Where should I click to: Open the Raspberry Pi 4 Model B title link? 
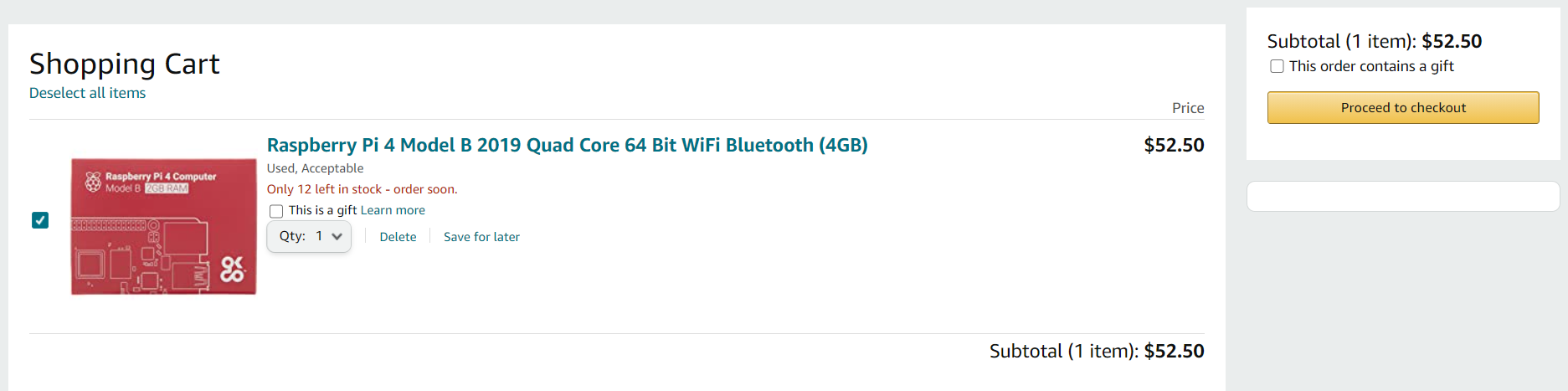[x=567, y=145]
